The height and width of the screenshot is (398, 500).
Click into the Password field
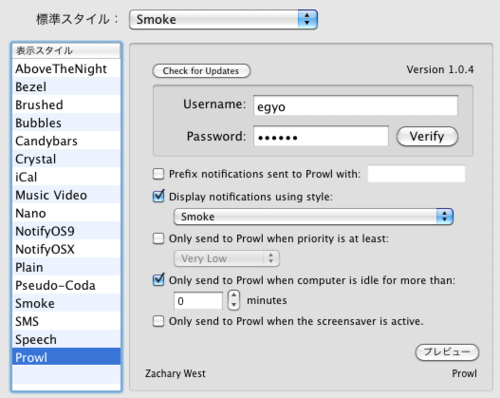[x=321, y=136]
